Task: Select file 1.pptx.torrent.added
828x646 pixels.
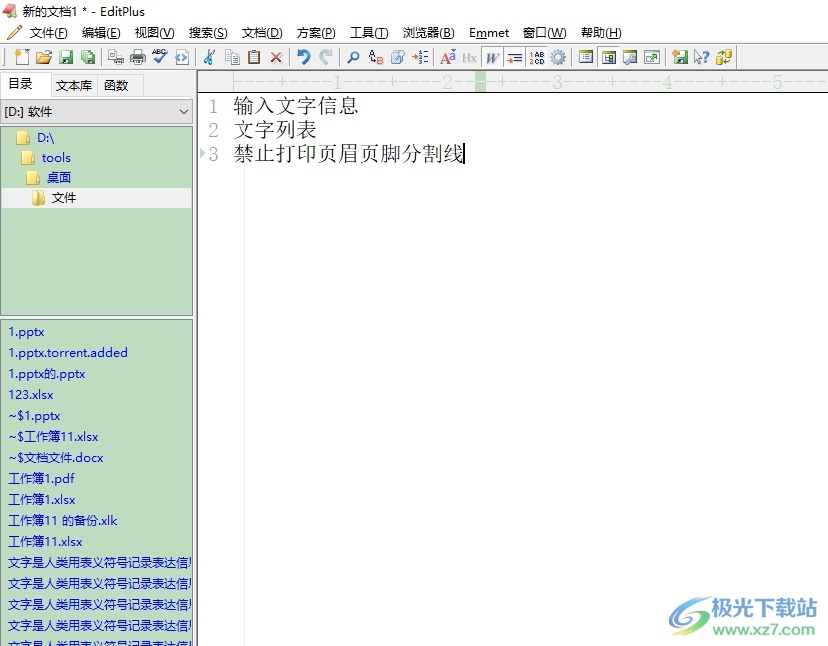Action: pyautogui.click(x=68, y=353)
